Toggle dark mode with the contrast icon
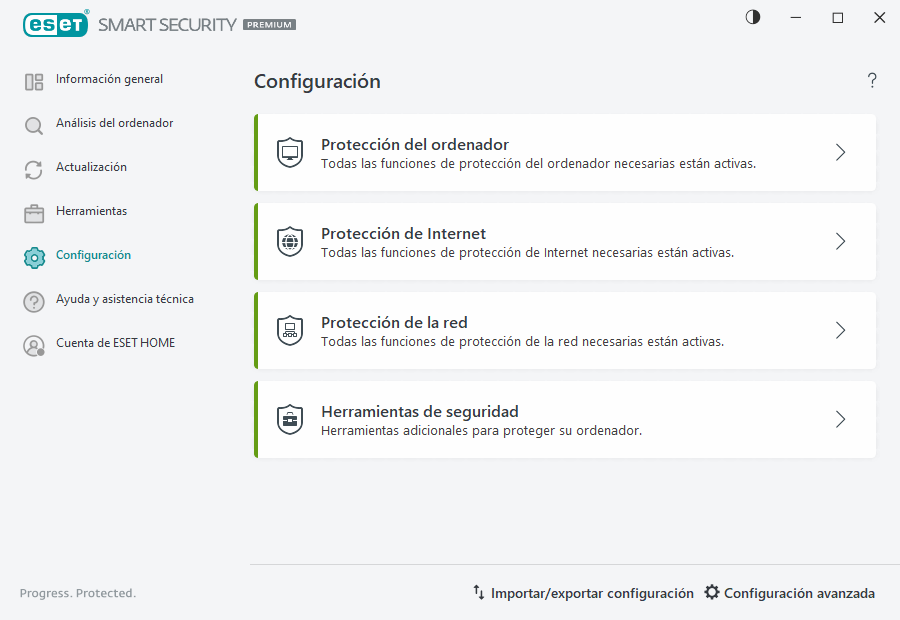 pos(752,17)
